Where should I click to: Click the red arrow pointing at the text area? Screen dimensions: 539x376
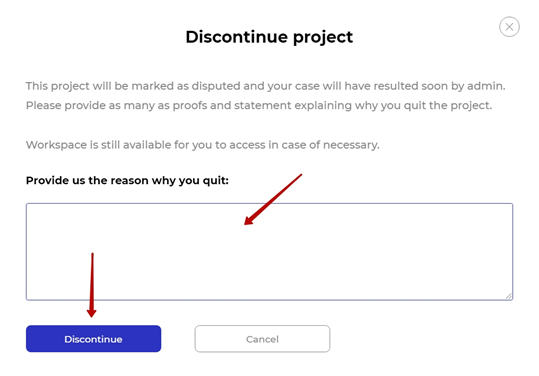pyautogui.click(x=273, y=200)
